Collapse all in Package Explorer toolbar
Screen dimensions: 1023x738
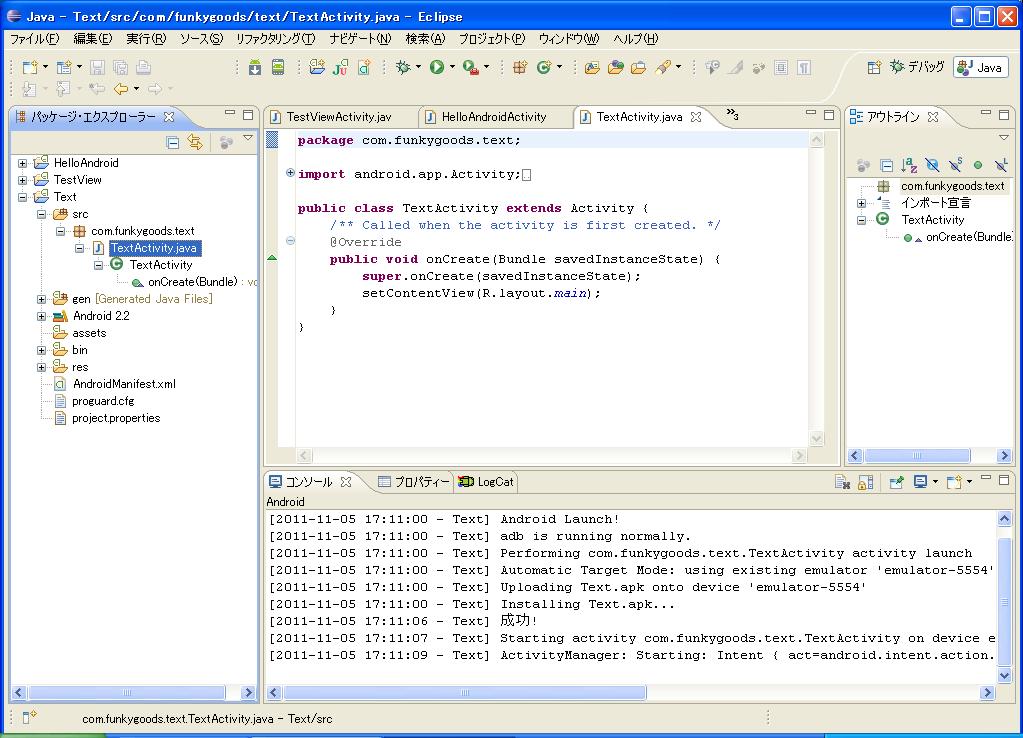172,142
